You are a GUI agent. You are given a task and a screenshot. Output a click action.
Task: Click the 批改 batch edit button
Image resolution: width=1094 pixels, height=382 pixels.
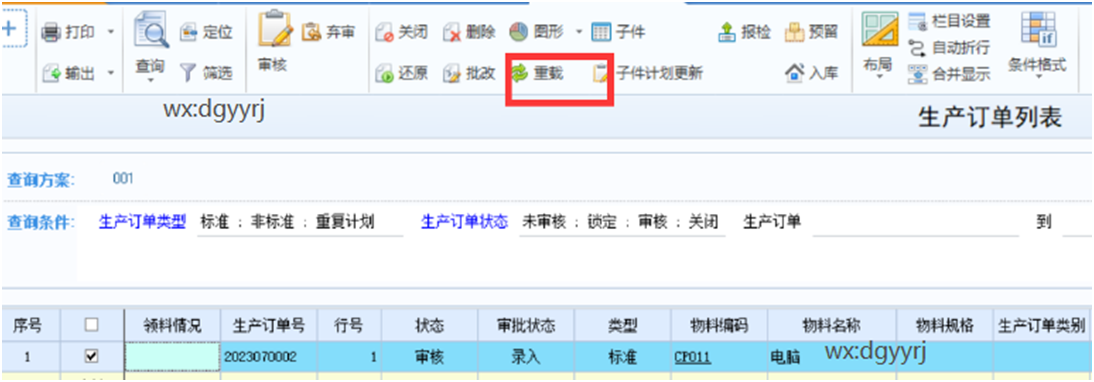point(470,72)
